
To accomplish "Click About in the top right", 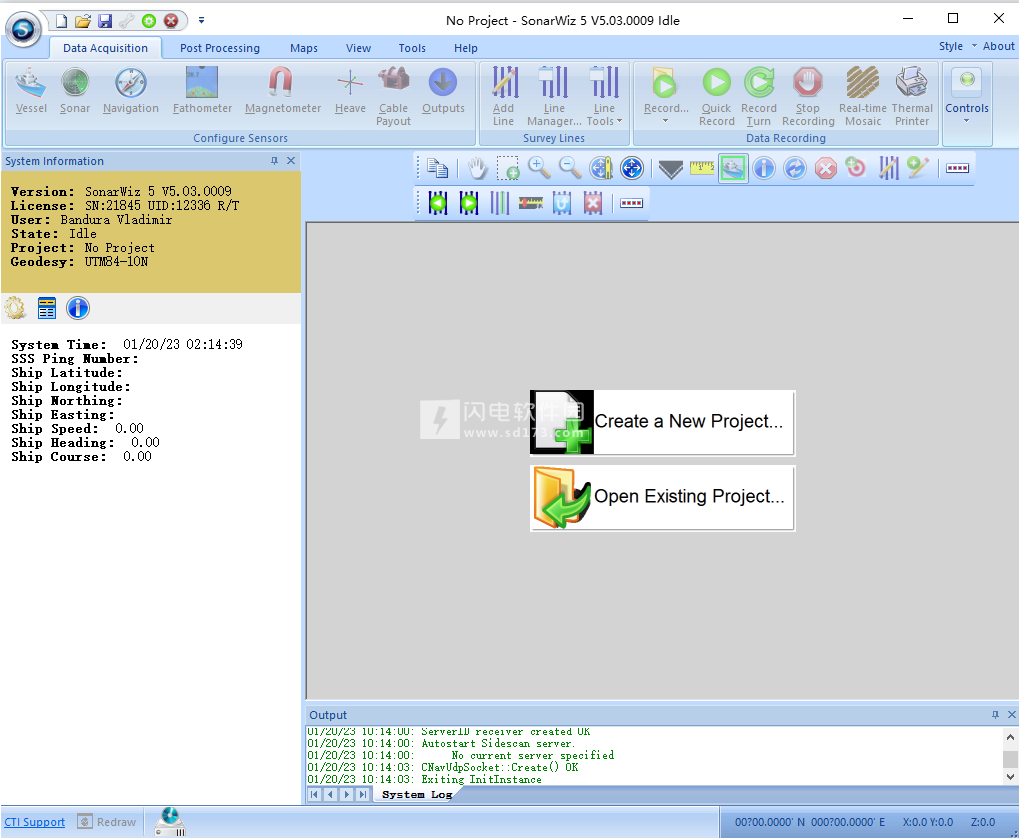I will 998,46.
